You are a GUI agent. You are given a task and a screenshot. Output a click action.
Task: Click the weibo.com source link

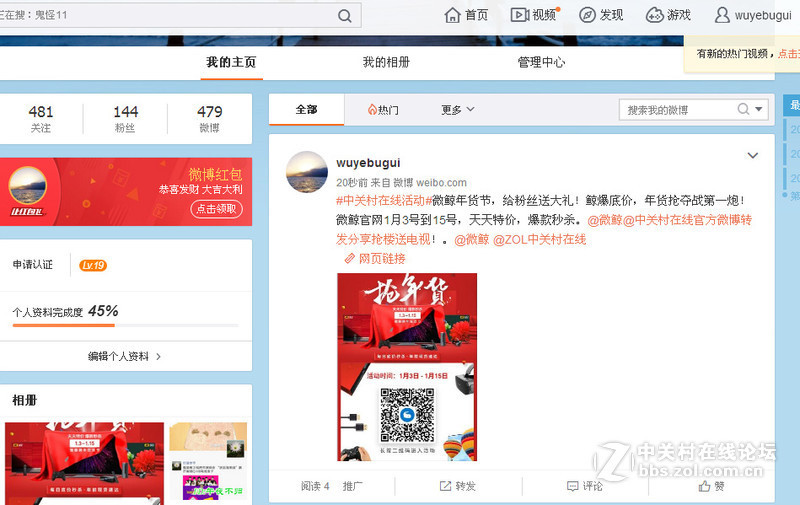coord(441,183)
